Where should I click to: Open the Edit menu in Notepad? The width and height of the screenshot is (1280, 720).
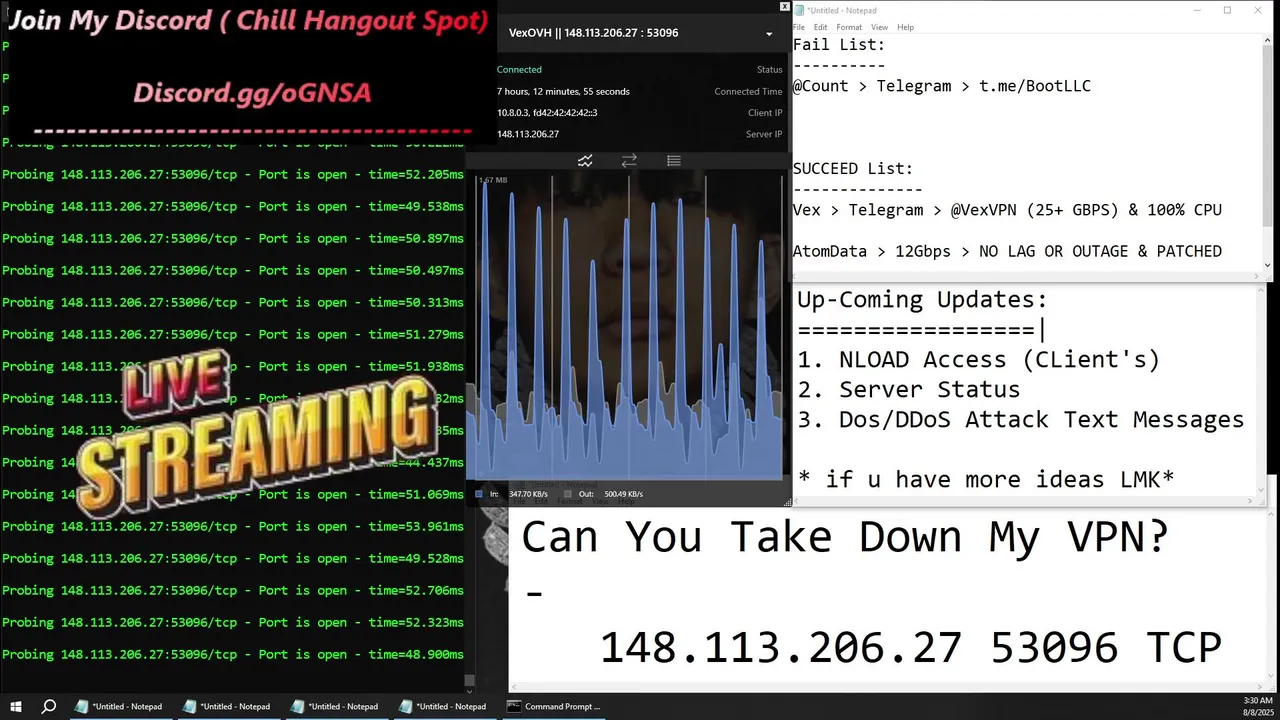820,27
